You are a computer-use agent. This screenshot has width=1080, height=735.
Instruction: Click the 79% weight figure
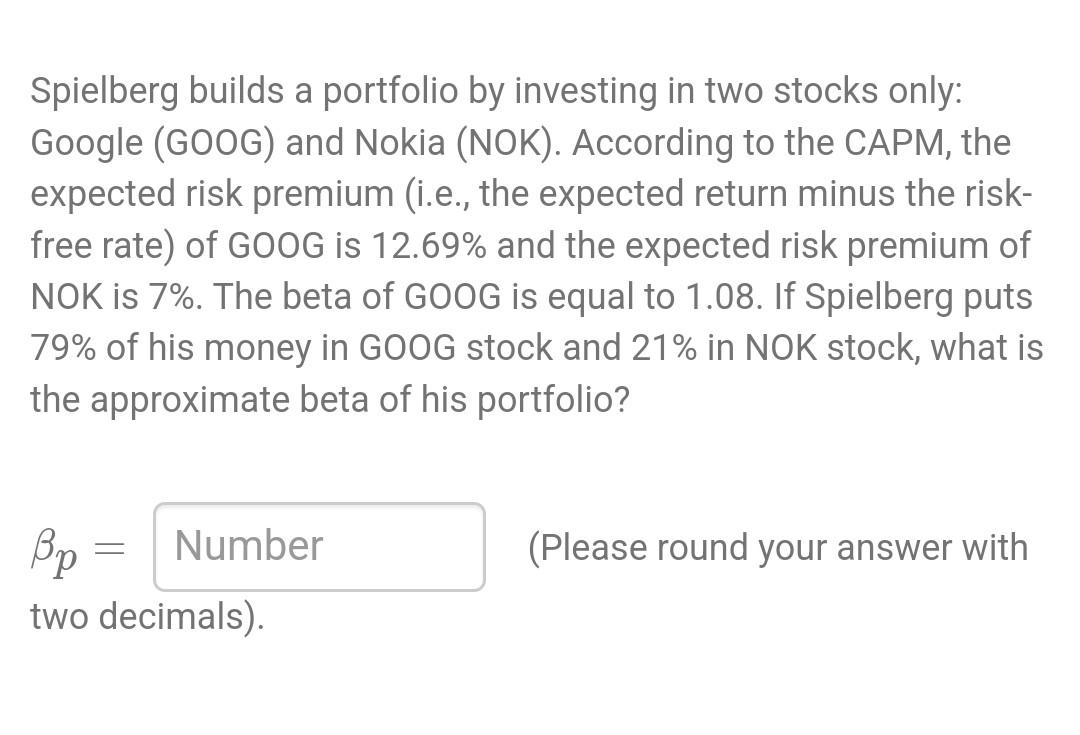pyautogui.click(x=63, y=348)
